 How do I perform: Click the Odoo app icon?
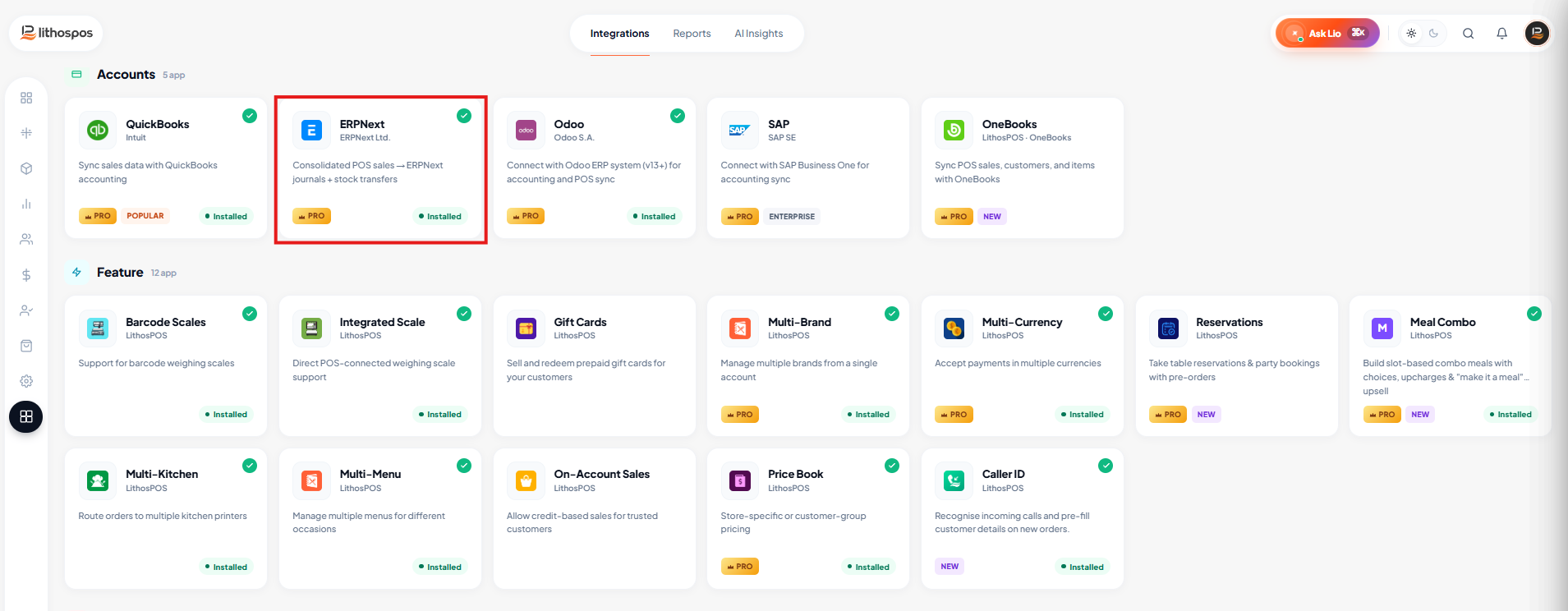(x=526, y=130)
